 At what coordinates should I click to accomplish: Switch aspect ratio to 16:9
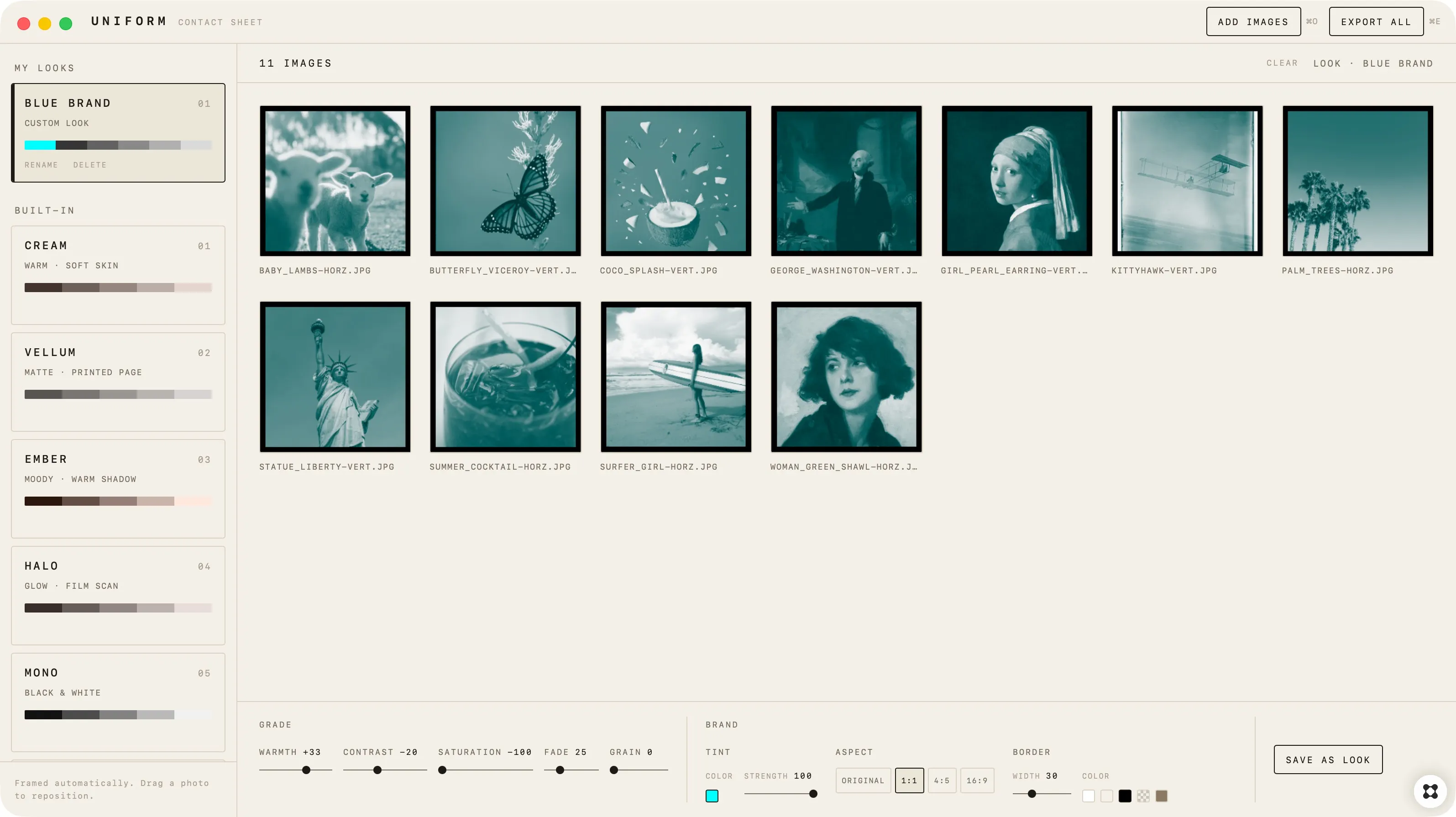(x=977, y=780)
